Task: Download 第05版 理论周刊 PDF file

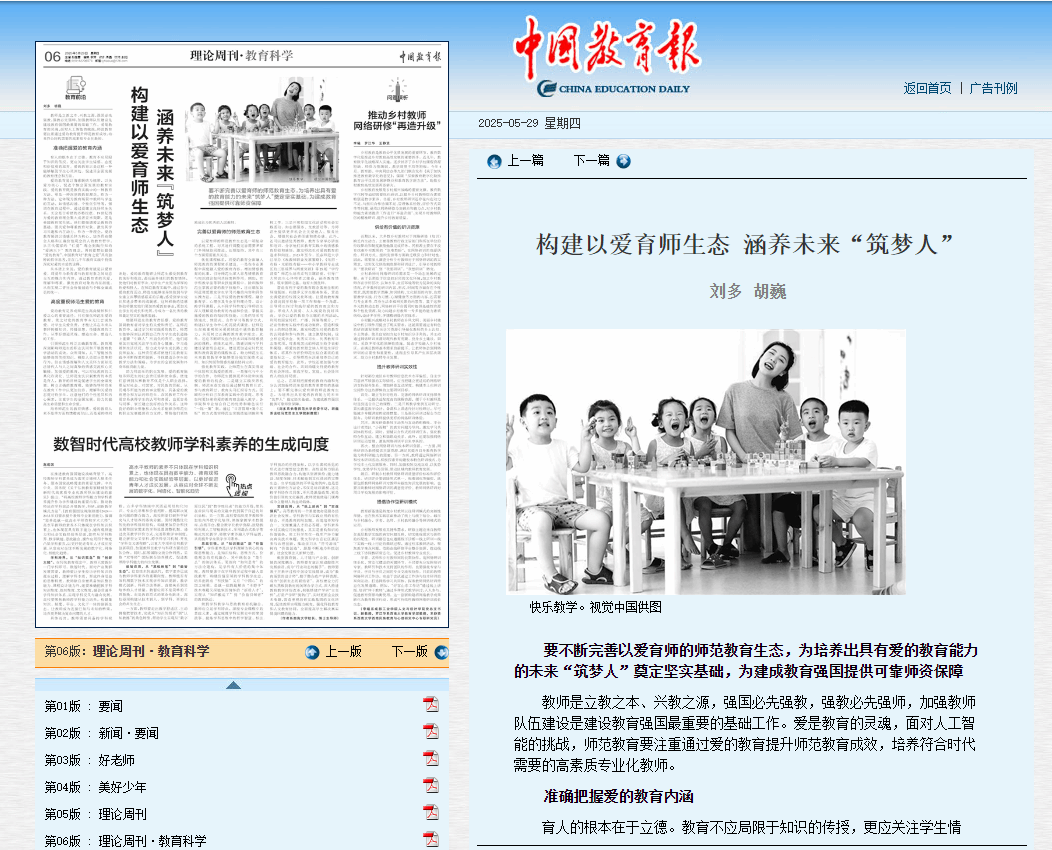Action: [x=431, y=813]
